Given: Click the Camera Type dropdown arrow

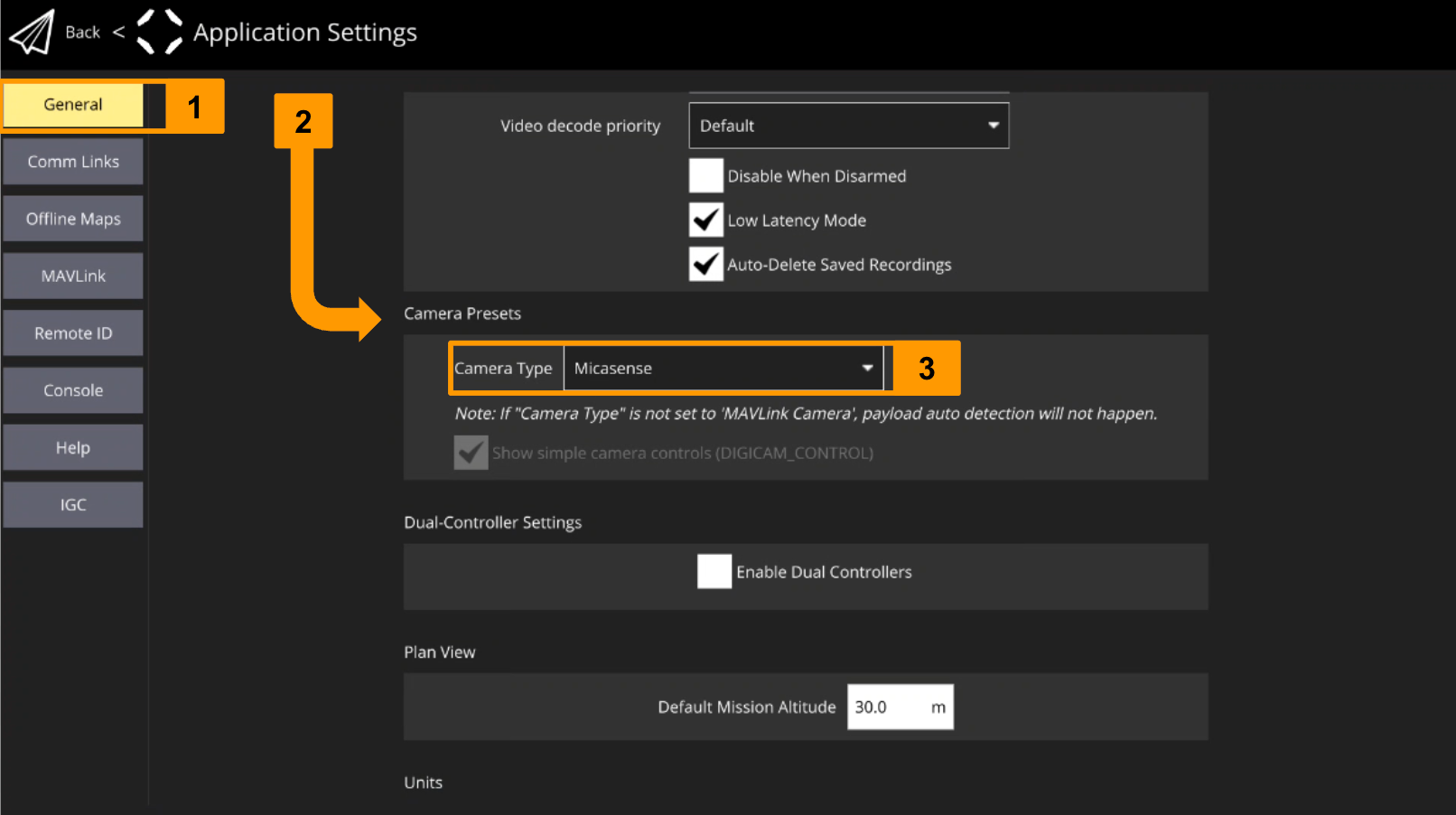Looking at the screenshot, I should 867,369.
